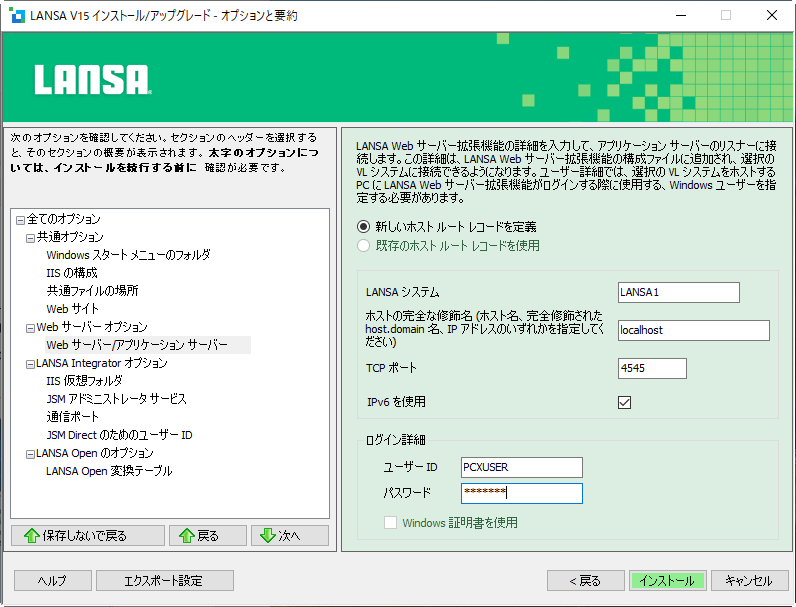Toggle the 'IPv6 を使用' checkbox

coord(624,402)
